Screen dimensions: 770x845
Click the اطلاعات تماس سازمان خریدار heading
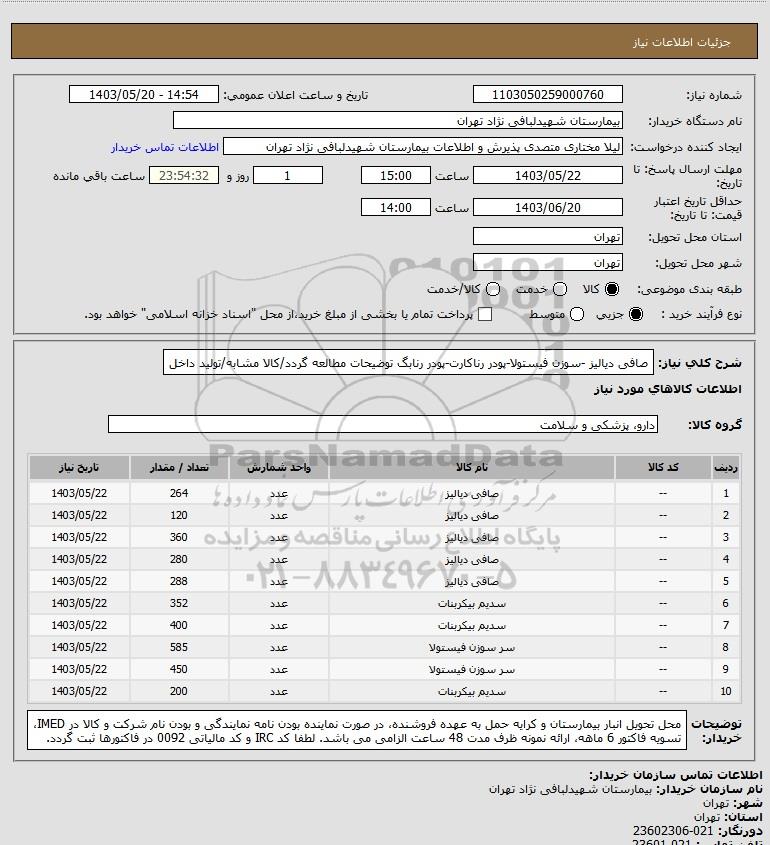click(676, 775)
